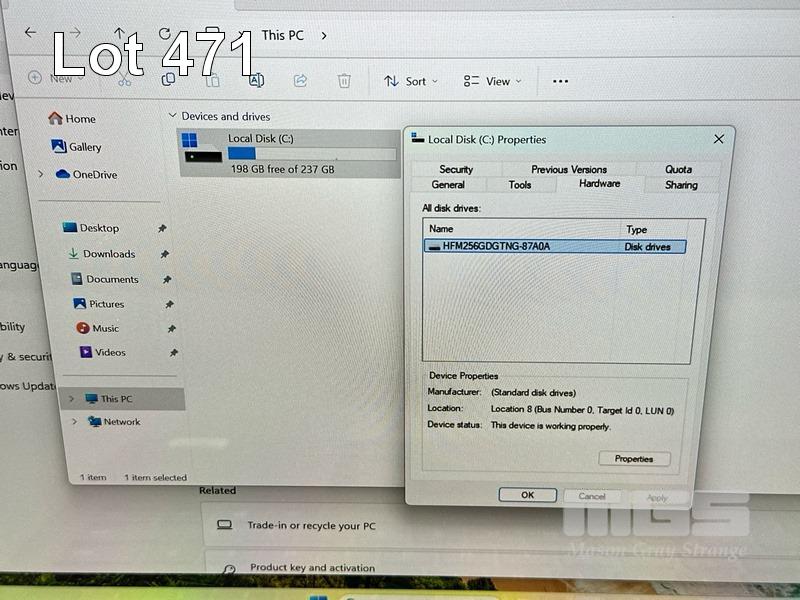Click the Properties button for the drive
800x600 pixels.
pyautogui.click(x=634, y=459)
